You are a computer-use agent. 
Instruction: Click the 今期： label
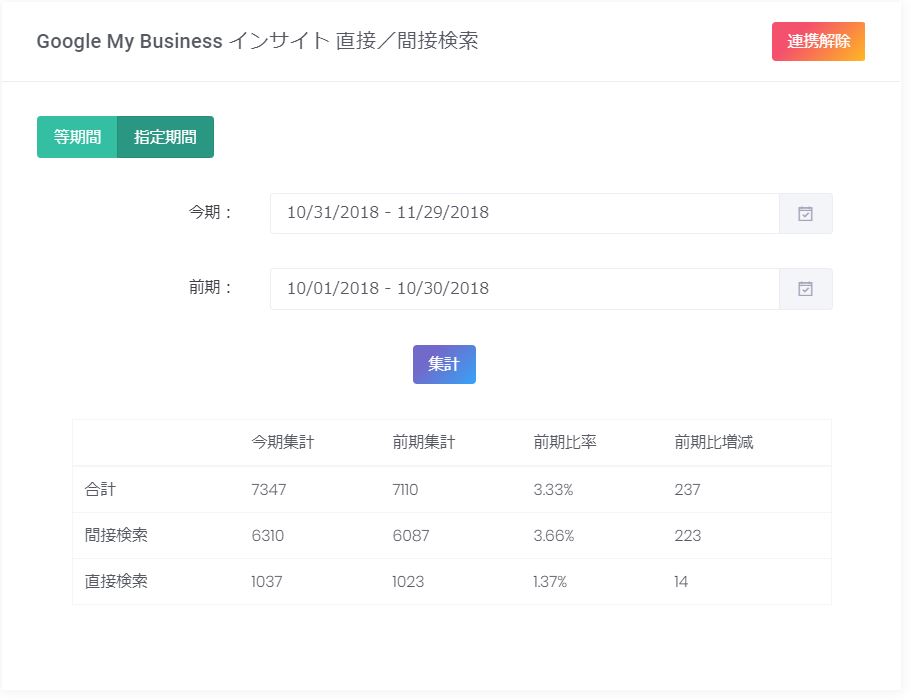(210, 212)
